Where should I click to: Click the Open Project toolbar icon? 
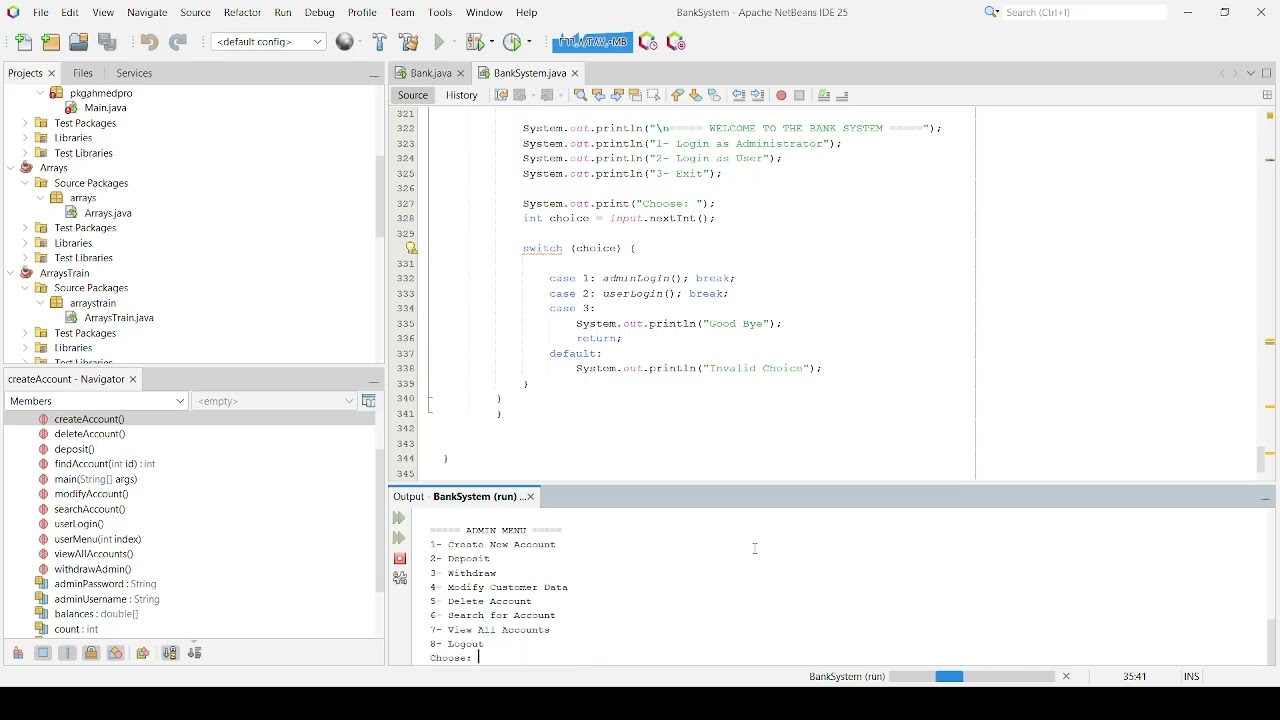78,42
